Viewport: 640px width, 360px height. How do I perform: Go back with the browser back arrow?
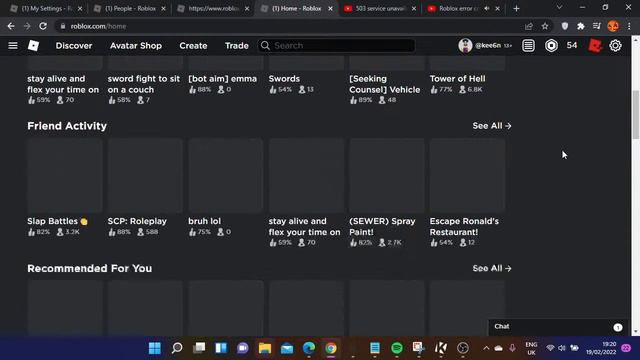tap(11, 26)
